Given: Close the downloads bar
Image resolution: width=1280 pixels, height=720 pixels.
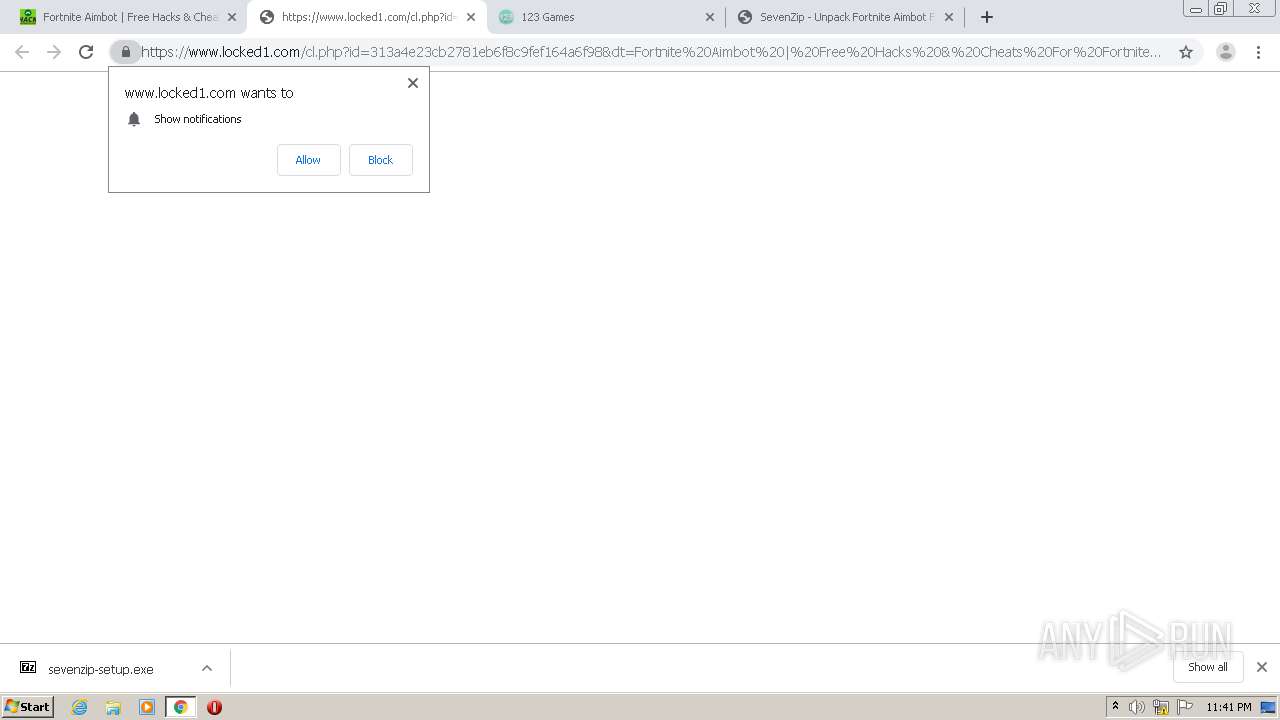Looking at the screenshot, I should 1262,667.
